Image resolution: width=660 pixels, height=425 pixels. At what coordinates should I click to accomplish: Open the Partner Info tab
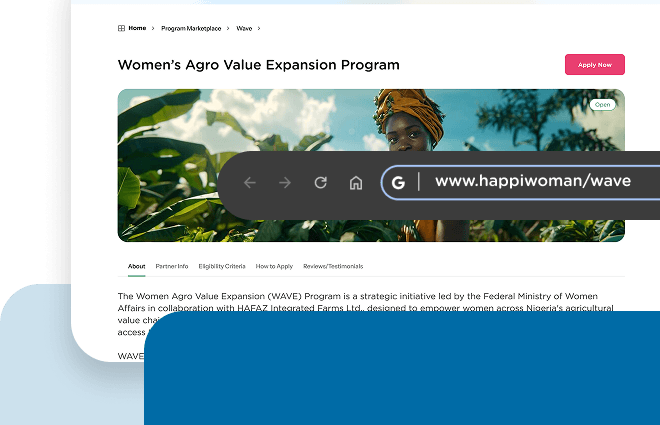tap(172, 266)
